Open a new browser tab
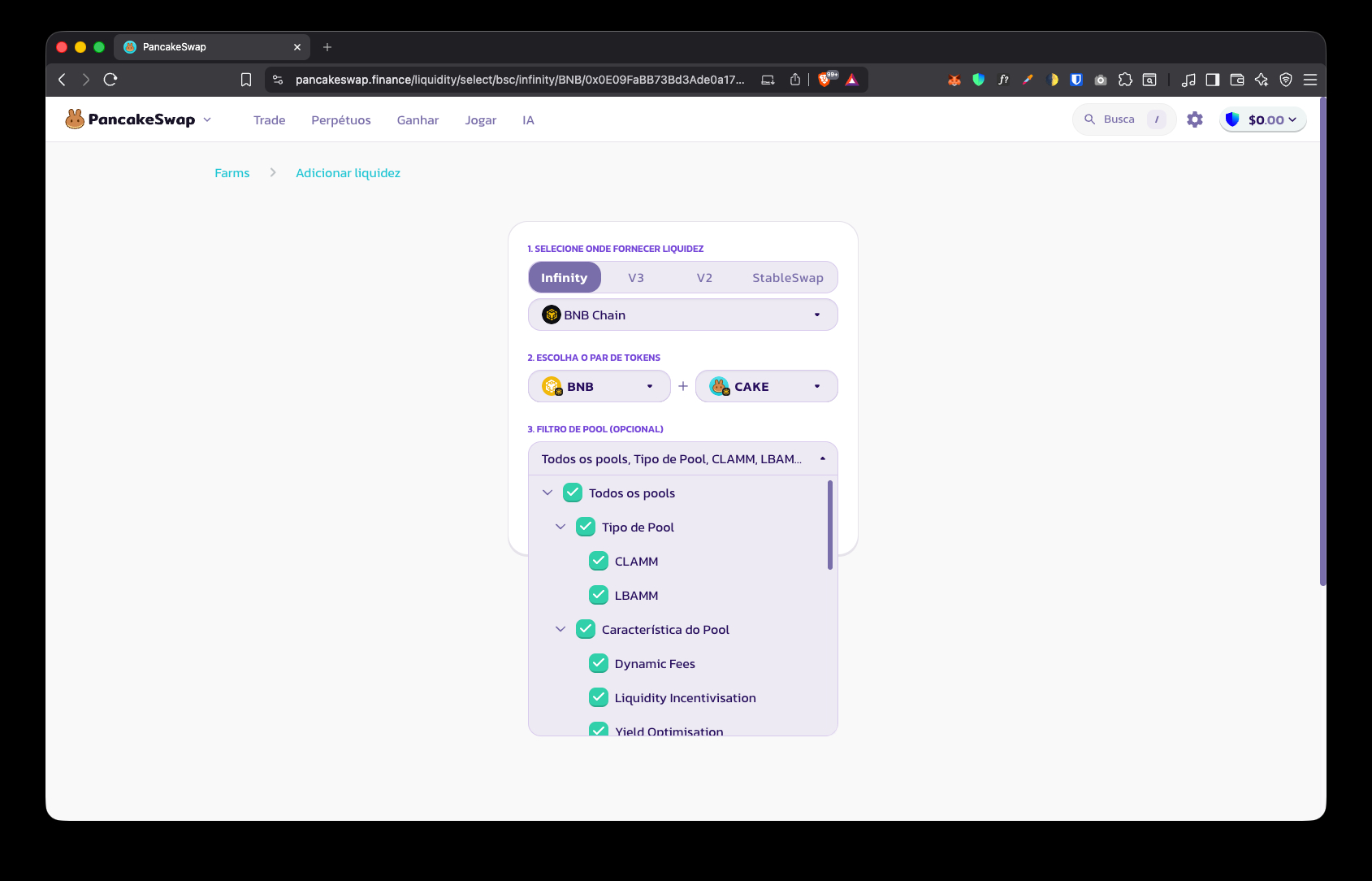 pos(327,47)
